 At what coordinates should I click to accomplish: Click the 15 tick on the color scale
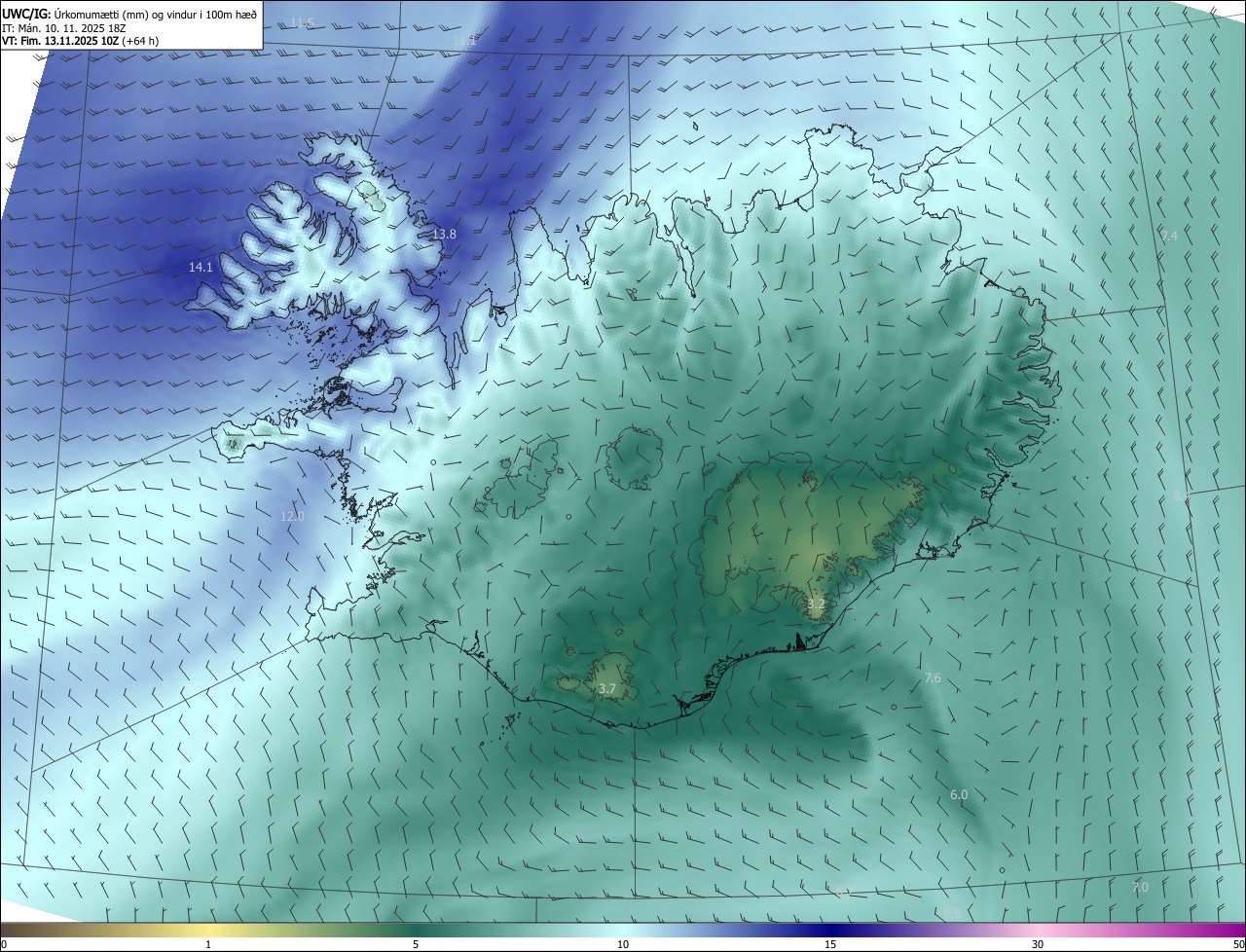(x=830, y=944)
